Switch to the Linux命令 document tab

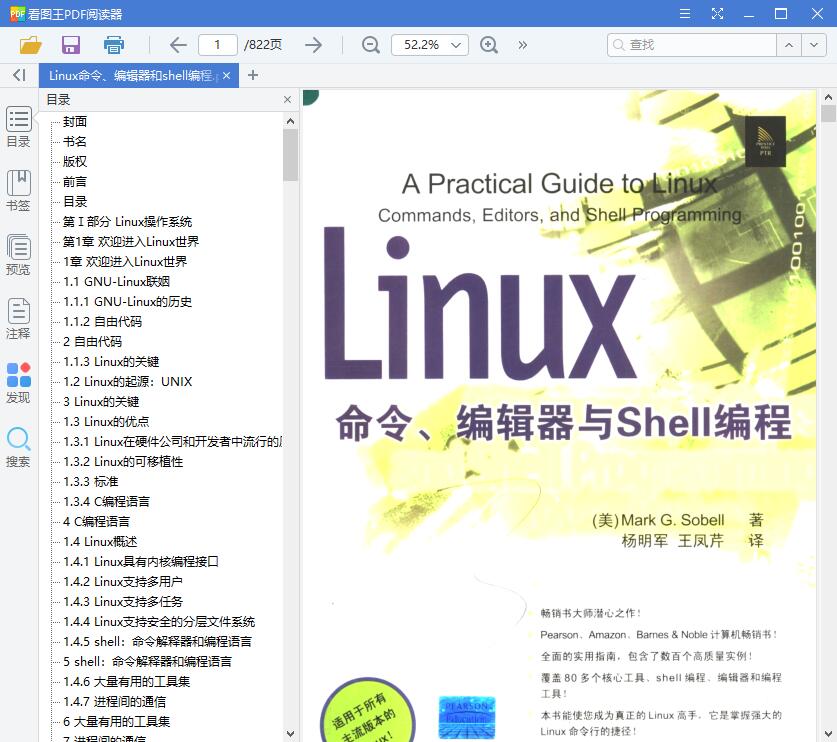[131, 75]
